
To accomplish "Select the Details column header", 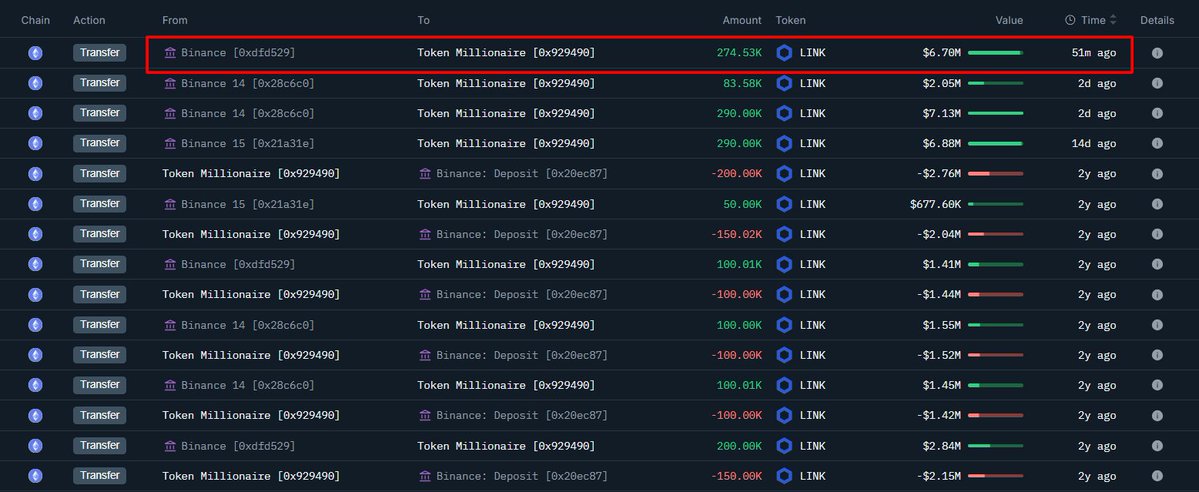I will tap(1157, 20).
